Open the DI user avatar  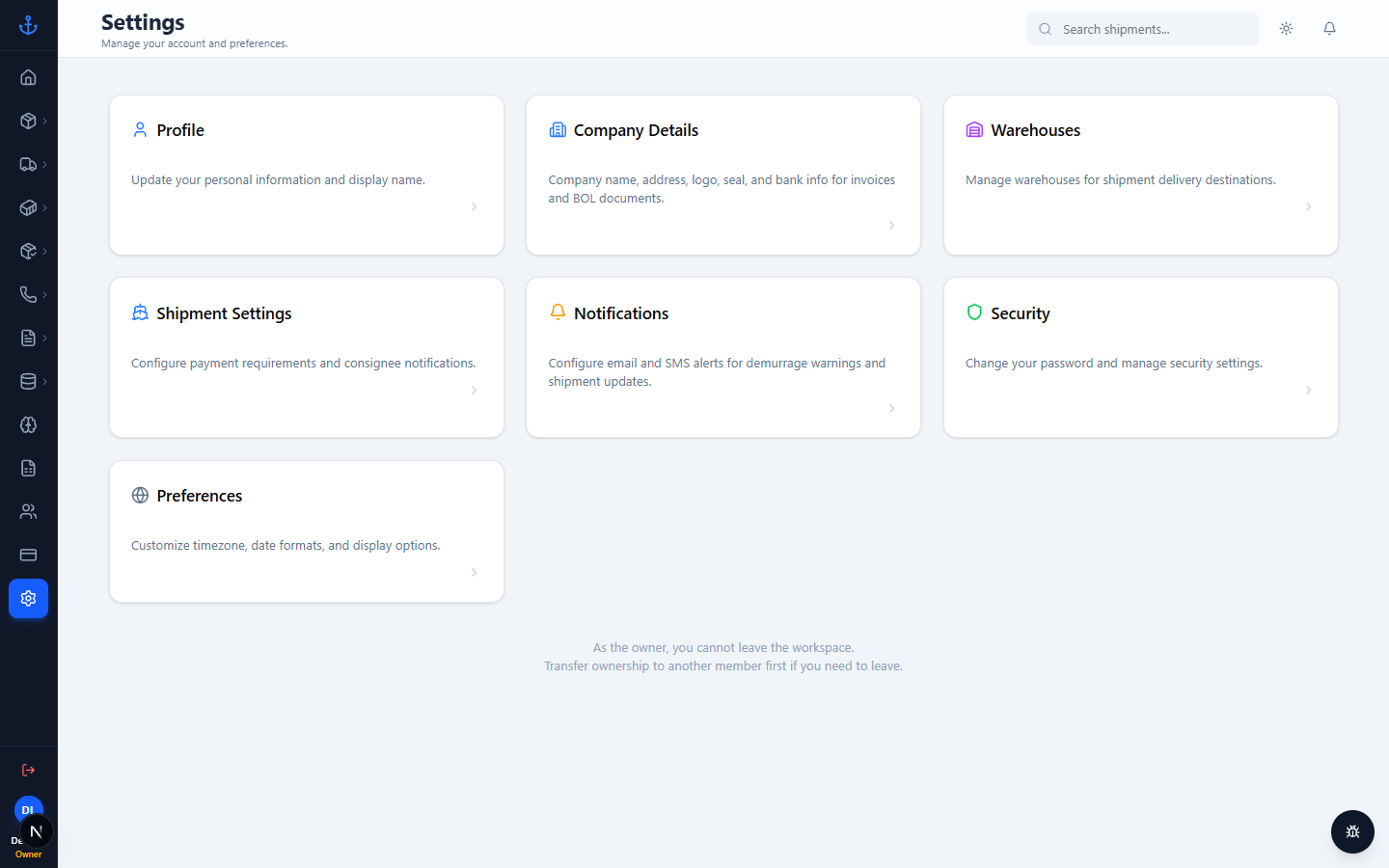(28, 809)
